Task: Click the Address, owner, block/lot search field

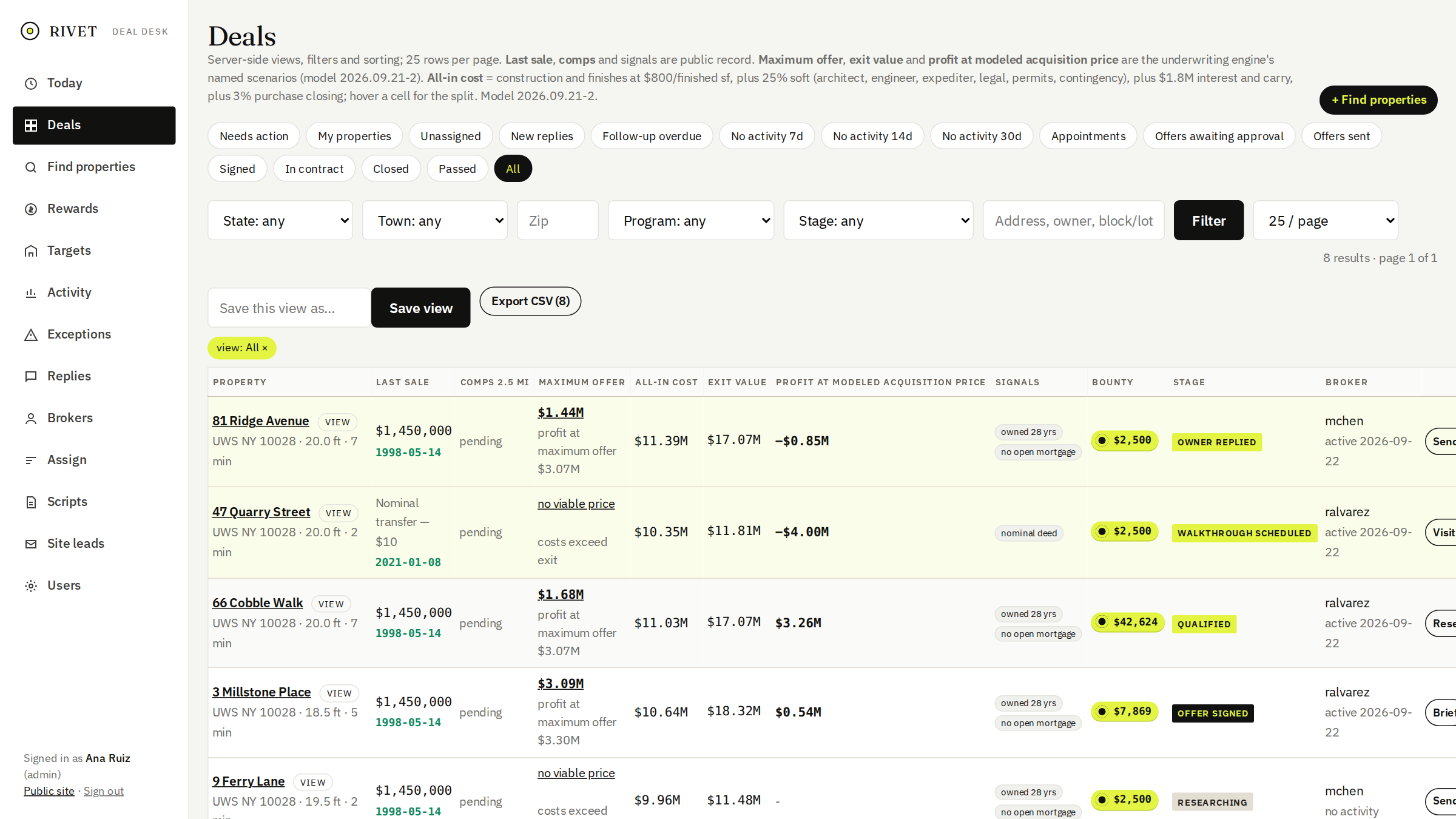Action: pos(1073,220)
